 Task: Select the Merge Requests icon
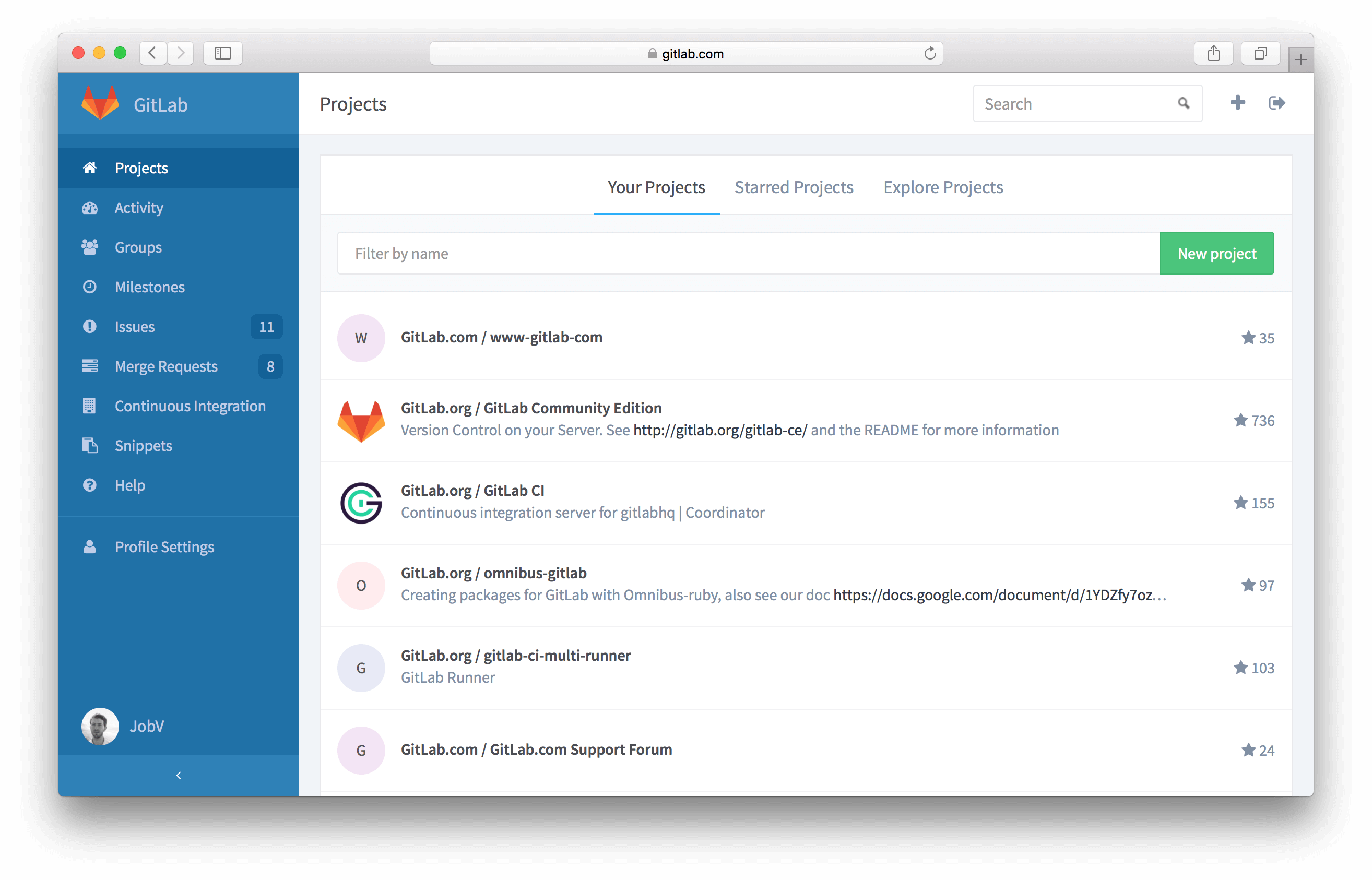coord(89,366)
